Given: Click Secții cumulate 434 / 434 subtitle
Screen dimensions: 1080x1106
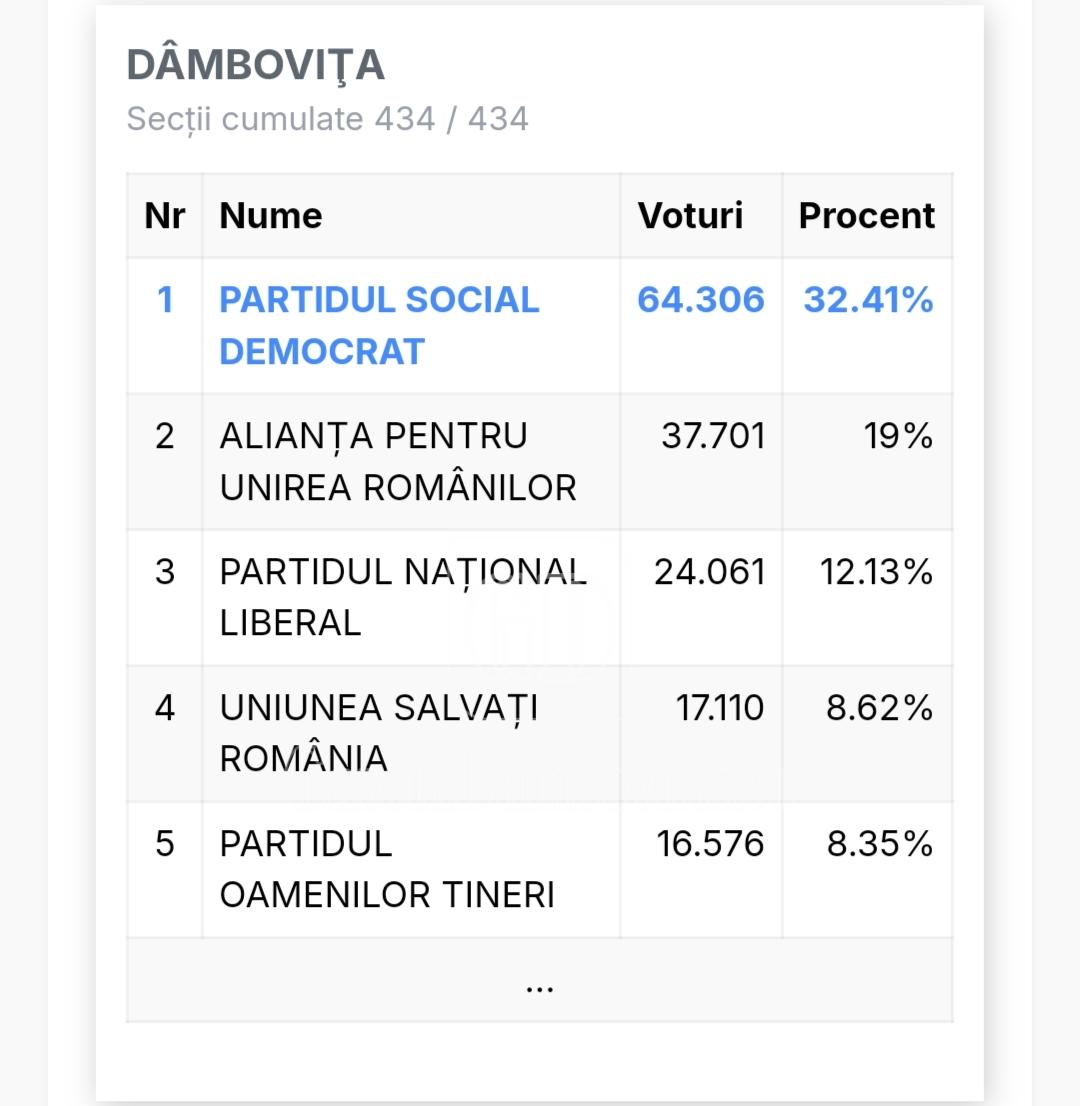Looking at the screenshot, I should point(327,118).
